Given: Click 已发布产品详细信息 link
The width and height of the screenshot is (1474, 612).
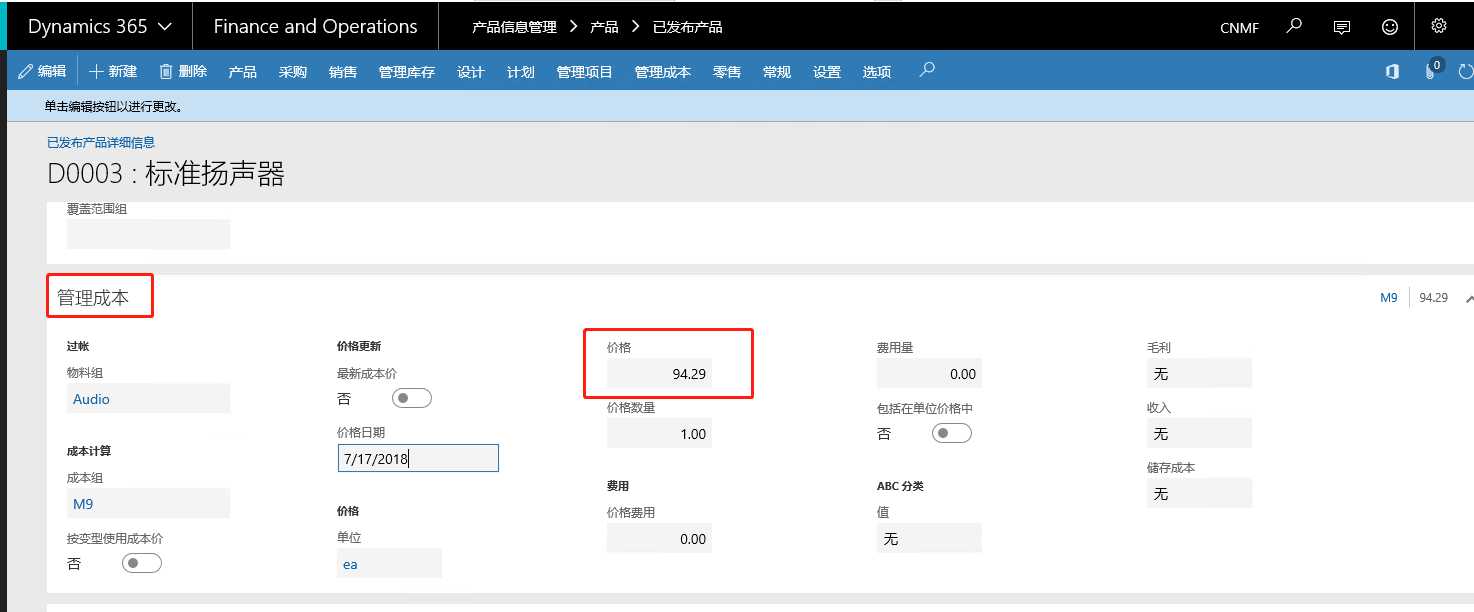Looking at the screenshot, I should 101,143.
